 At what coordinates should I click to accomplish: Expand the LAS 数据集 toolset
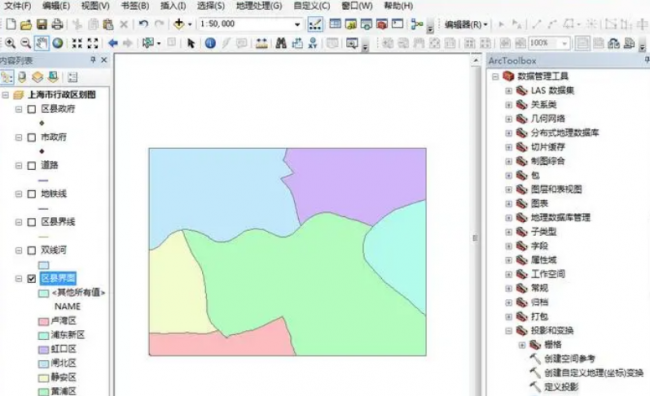[x=509, y=91]
